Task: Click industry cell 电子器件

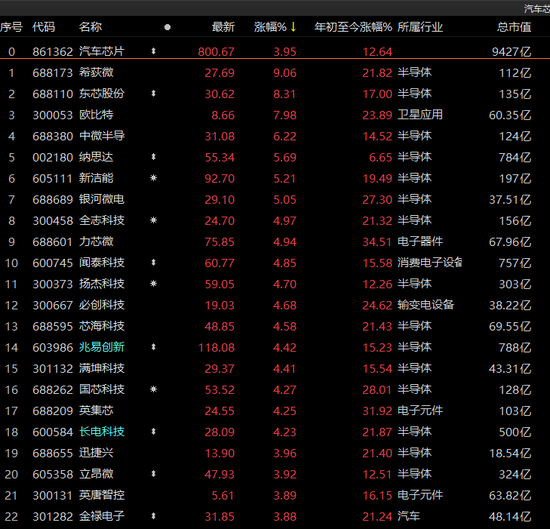Action: [x=420, y=241]
